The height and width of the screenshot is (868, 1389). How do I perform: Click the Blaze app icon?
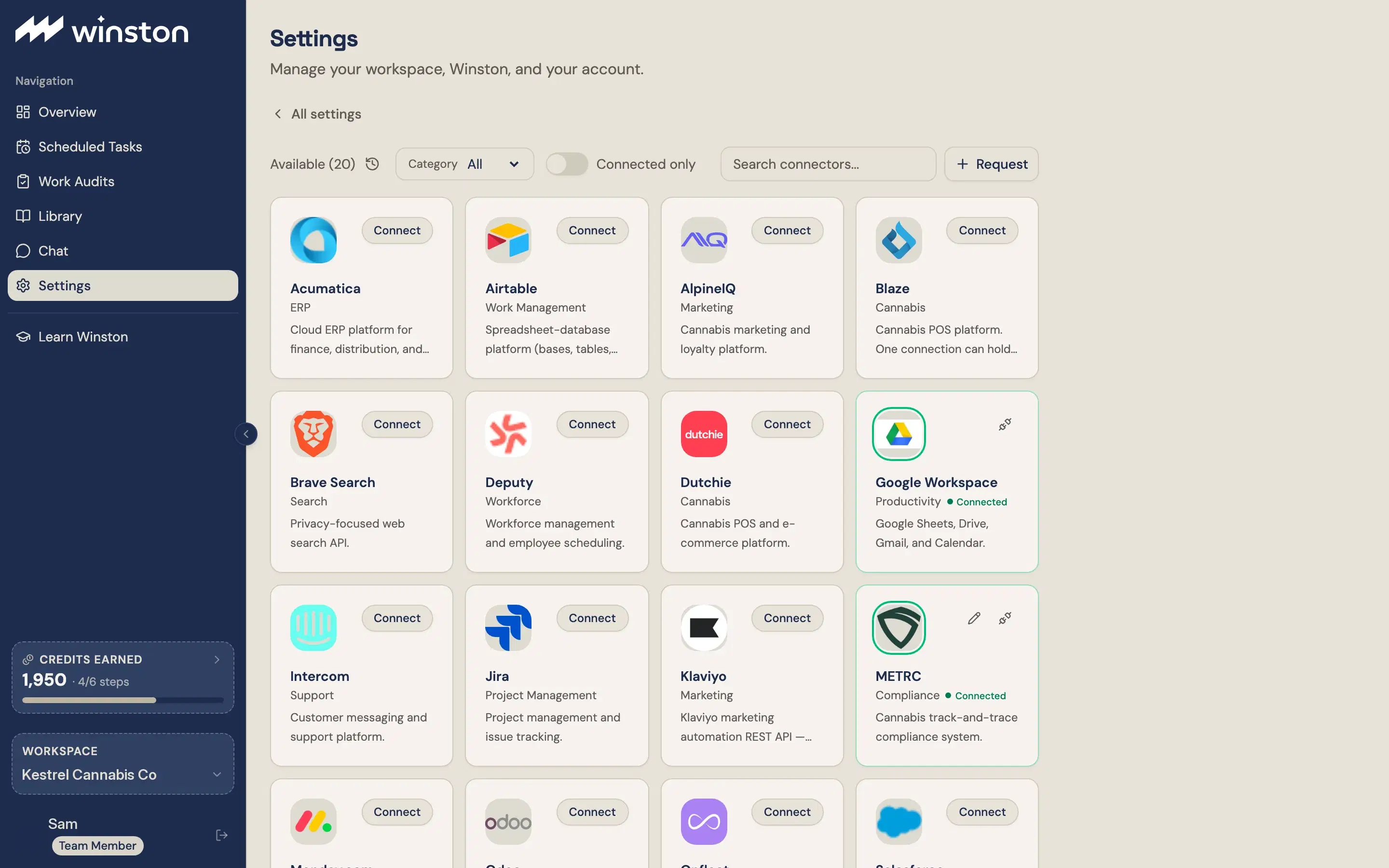(x=898, y=240)
